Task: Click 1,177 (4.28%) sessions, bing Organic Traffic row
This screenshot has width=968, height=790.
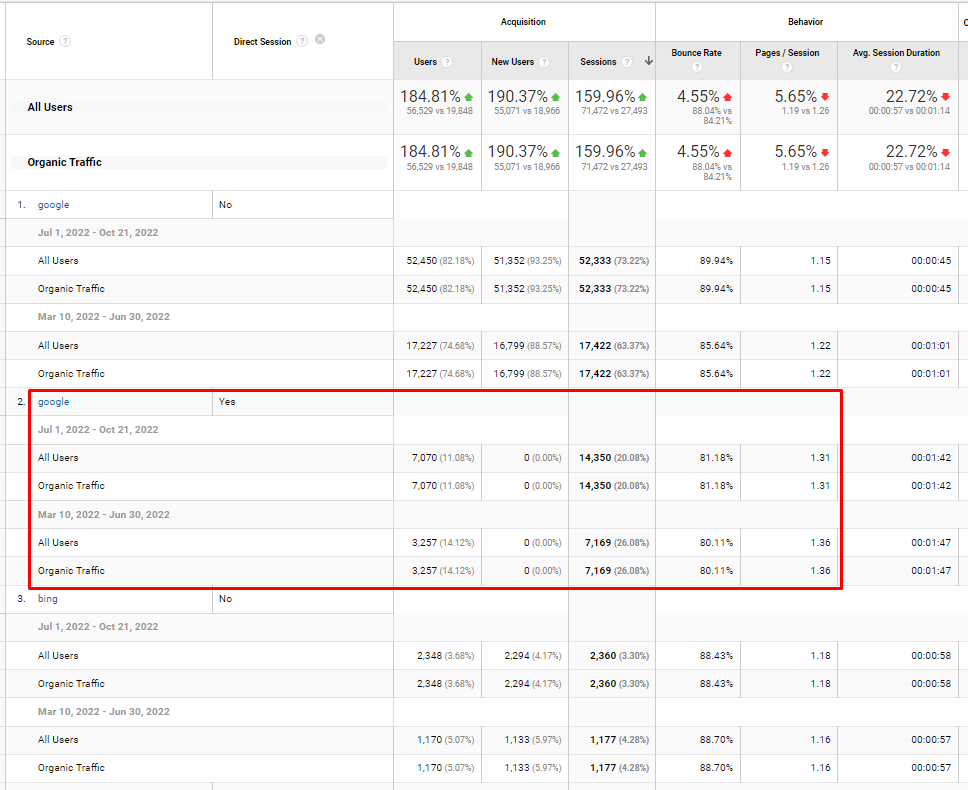Action: pyautogui.click(x=619, y=767)
